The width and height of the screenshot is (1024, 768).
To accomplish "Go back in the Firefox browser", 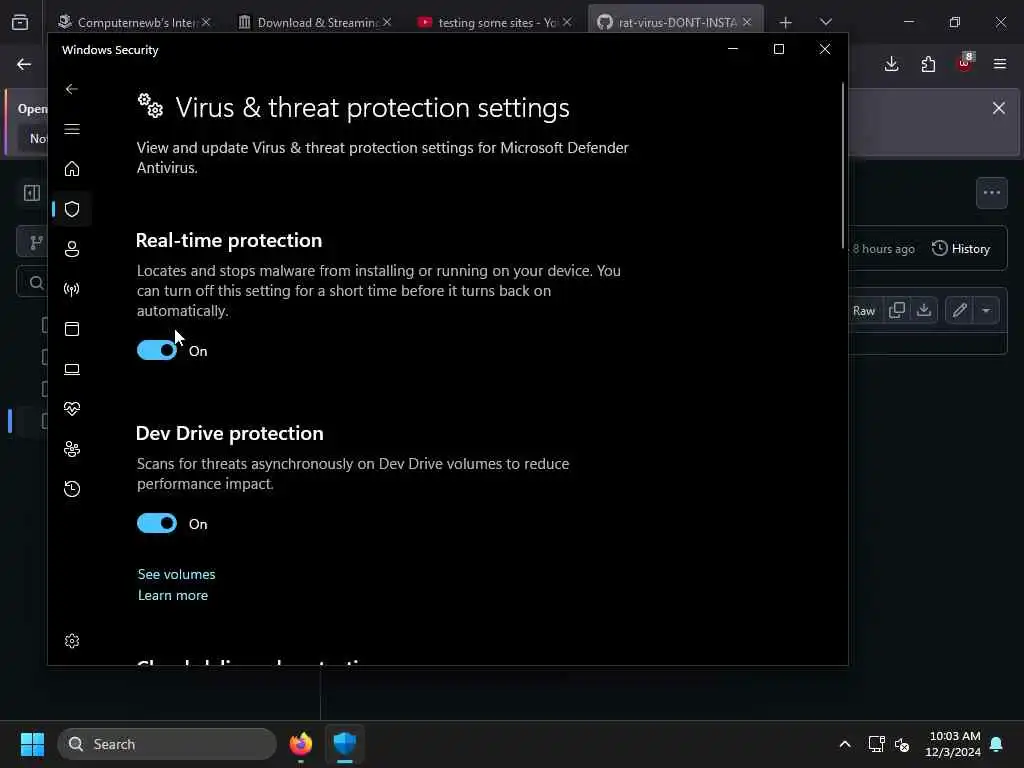I will (24, 64).
